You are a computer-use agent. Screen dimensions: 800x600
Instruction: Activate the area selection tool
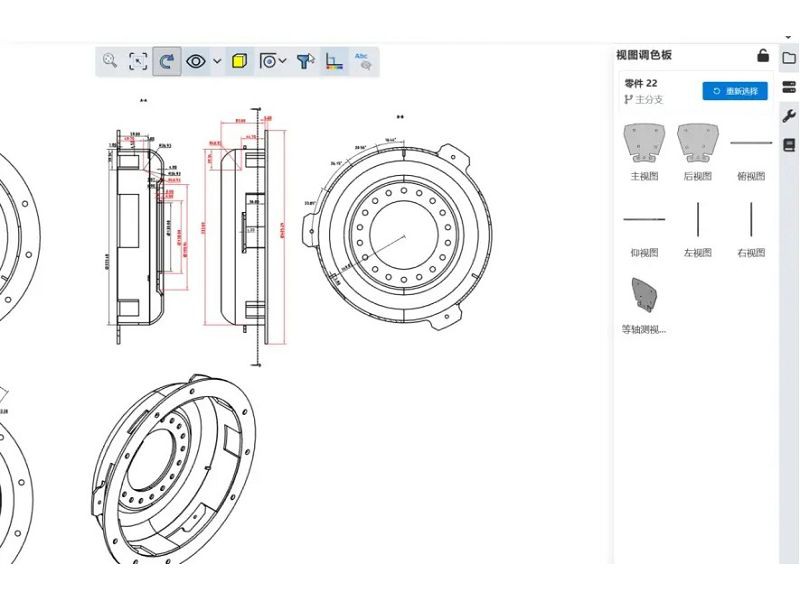point(136,60)
